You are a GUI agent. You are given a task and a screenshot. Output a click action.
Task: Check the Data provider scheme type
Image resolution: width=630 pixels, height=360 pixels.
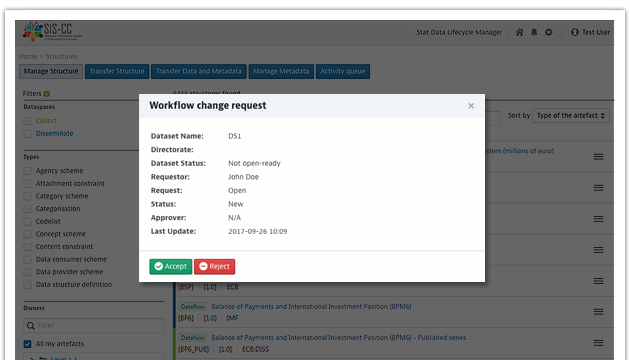tap(27, 272)
